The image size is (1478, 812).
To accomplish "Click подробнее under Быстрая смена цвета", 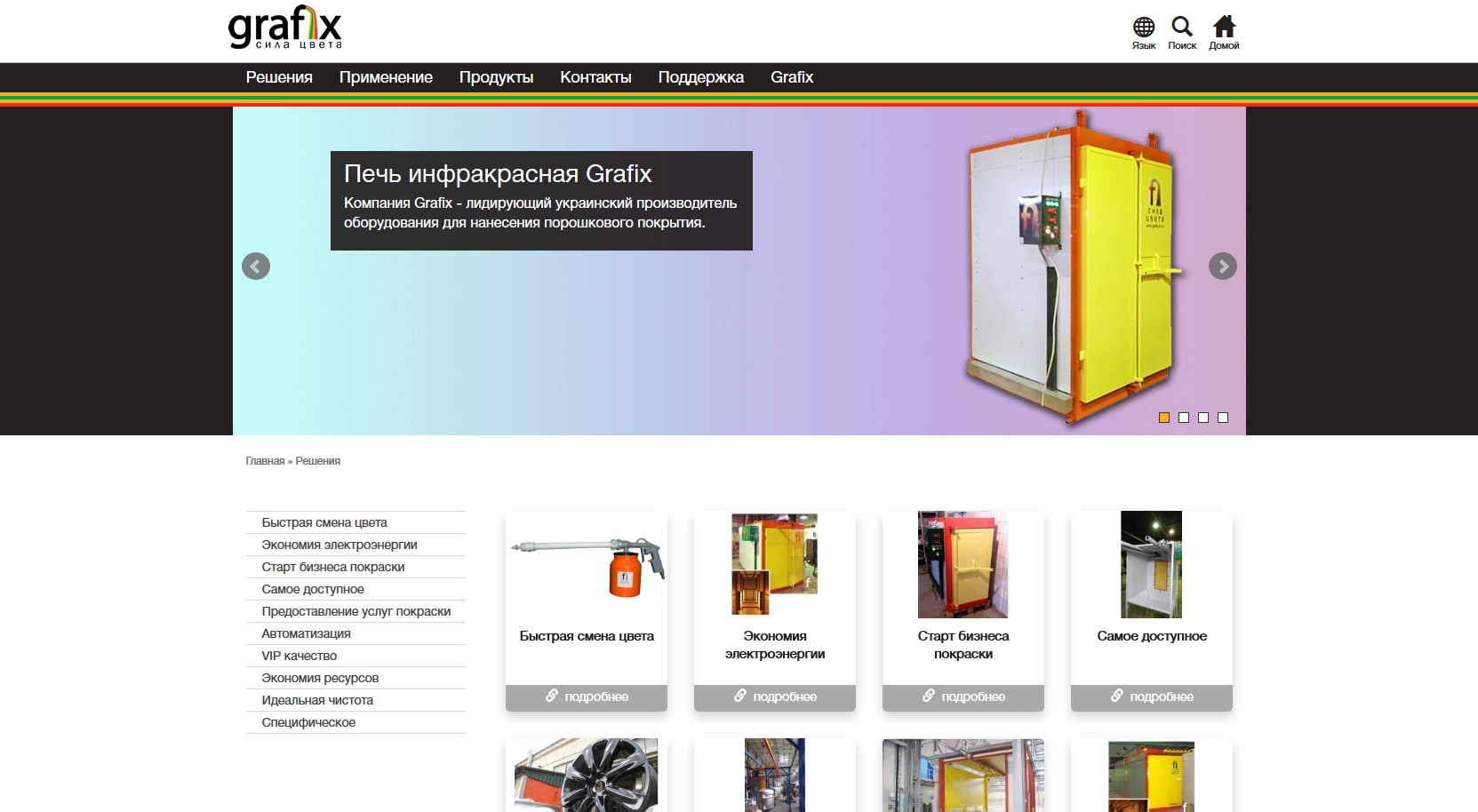I will pos(587,697).
